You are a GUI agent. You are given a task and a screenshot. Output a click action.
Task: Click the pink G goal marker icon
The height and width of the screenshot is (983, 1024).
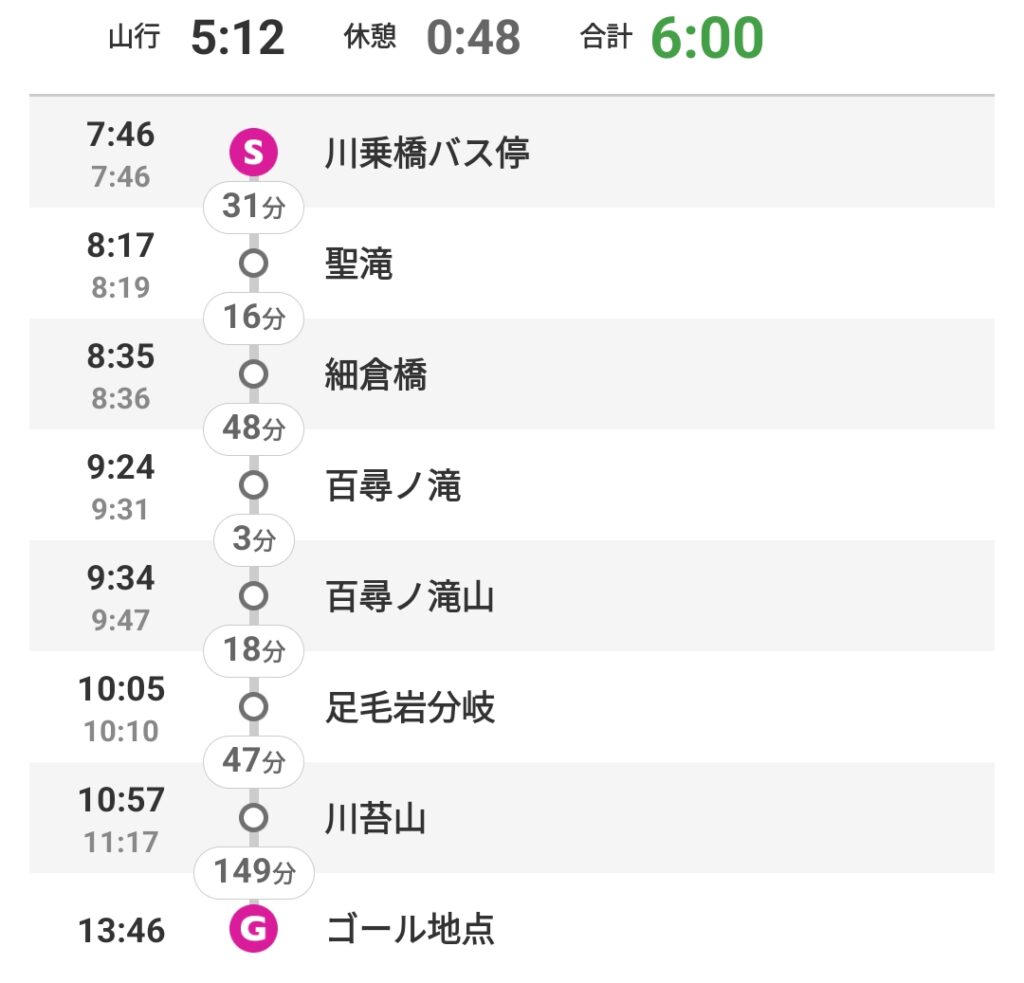click(253, 928)
